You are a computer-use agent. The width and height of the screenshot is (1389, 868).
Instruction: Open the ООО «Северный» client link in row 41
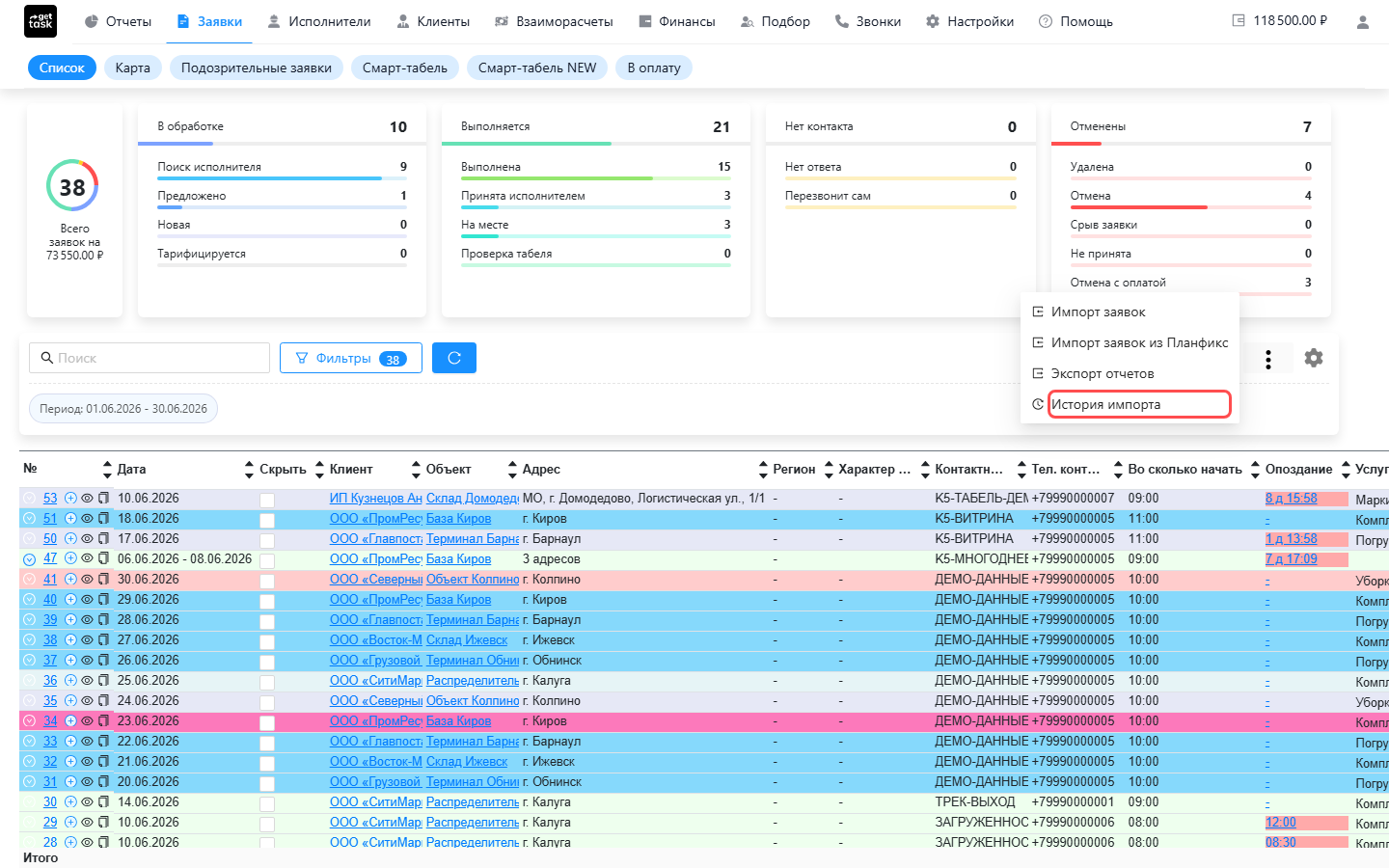tap(376, 580)
